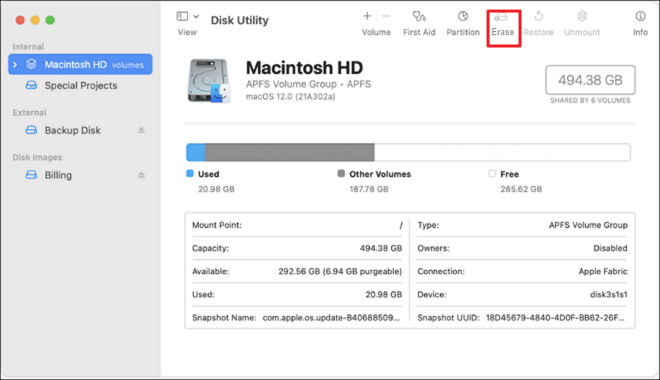Click the 'disk3s1s1' device value
The height and width of the screenshot is (380, 660).
click(x=608, y=295)
